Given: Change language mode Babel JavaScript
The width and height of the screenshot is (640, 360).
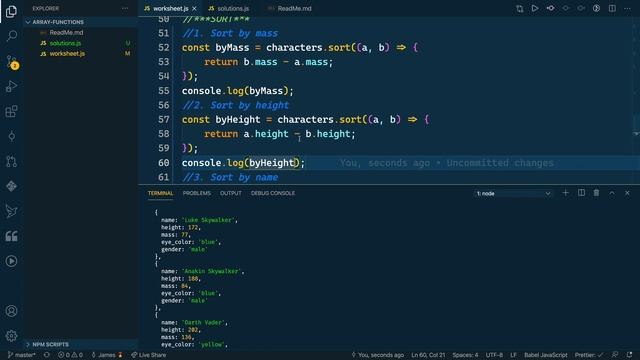Looking at the screenshot, I should point(546,355).
